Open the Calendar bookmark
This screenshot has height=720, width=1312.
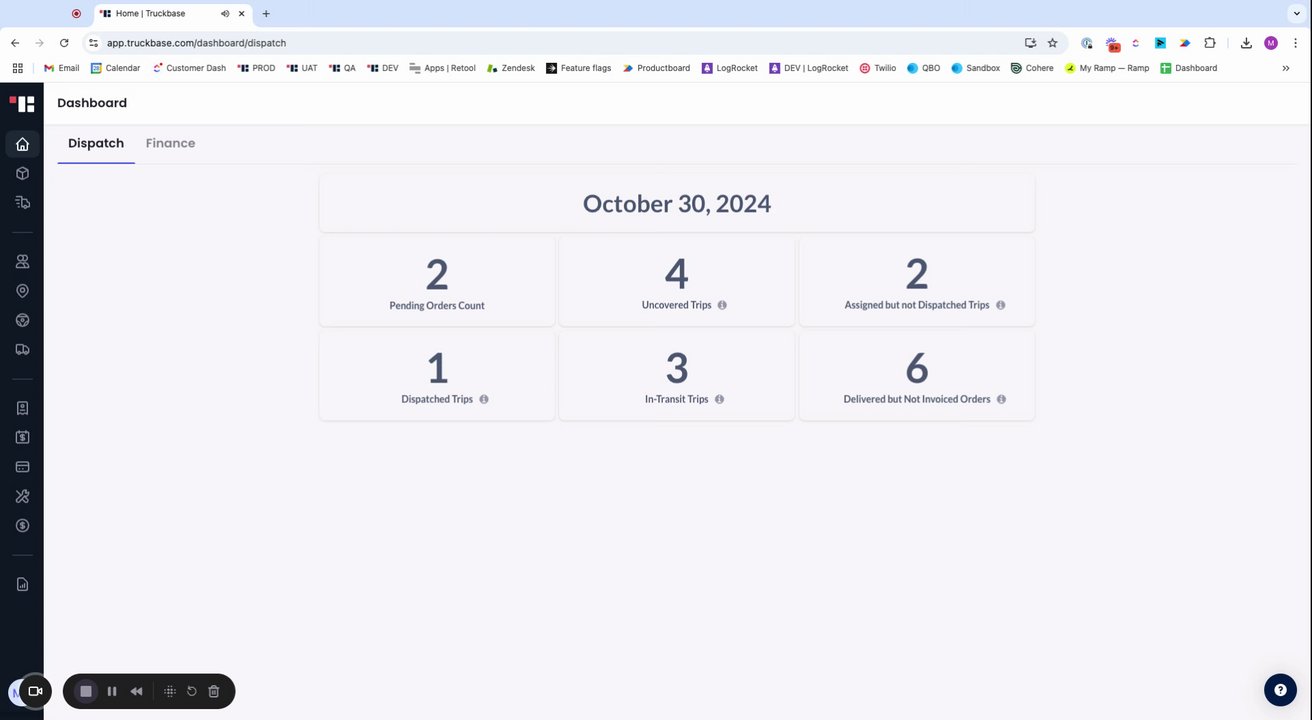tap(115, 68)
